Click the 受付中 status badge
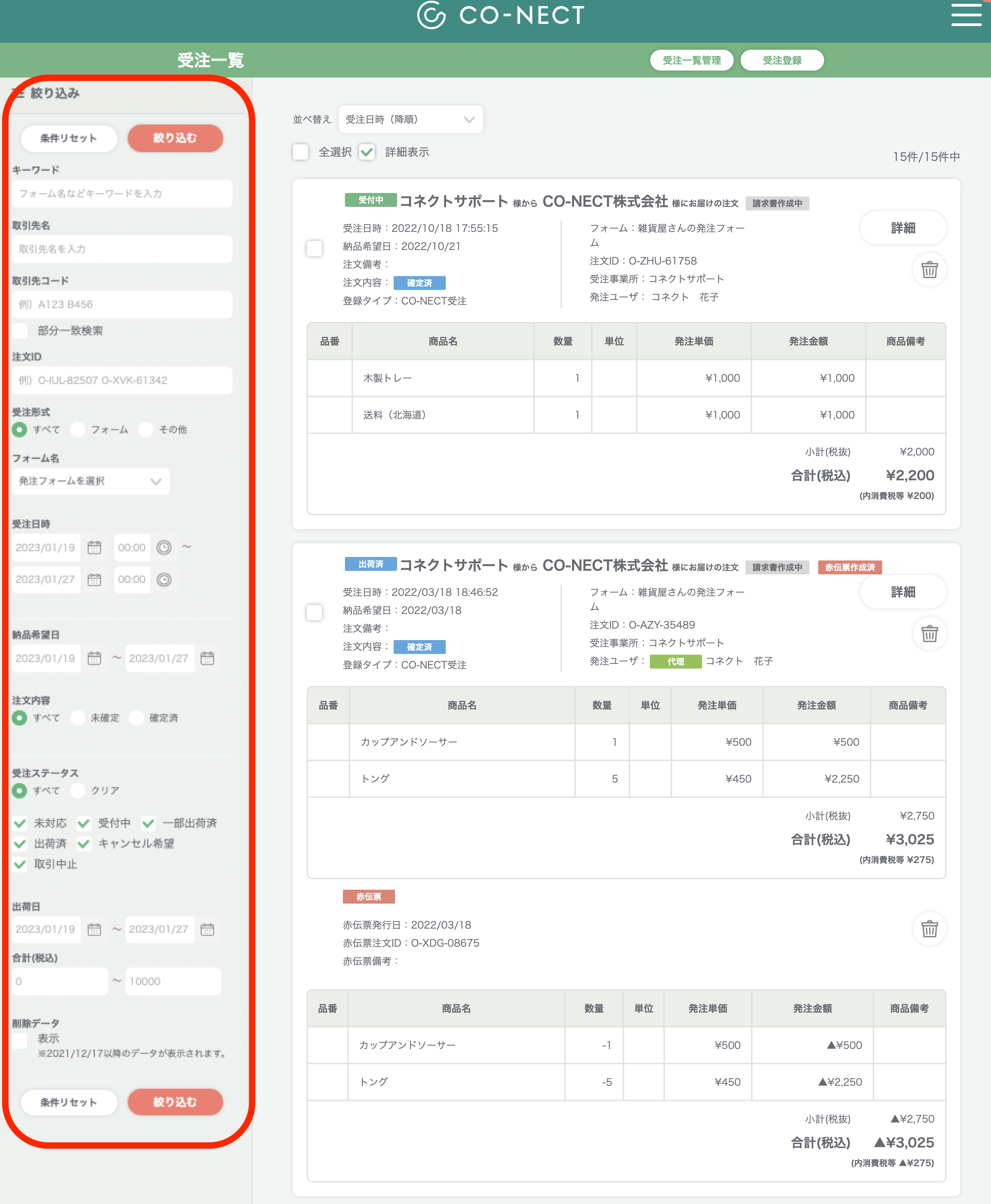Image resolution: width=991 pixels, height=1204 pixels. point(370,200)
